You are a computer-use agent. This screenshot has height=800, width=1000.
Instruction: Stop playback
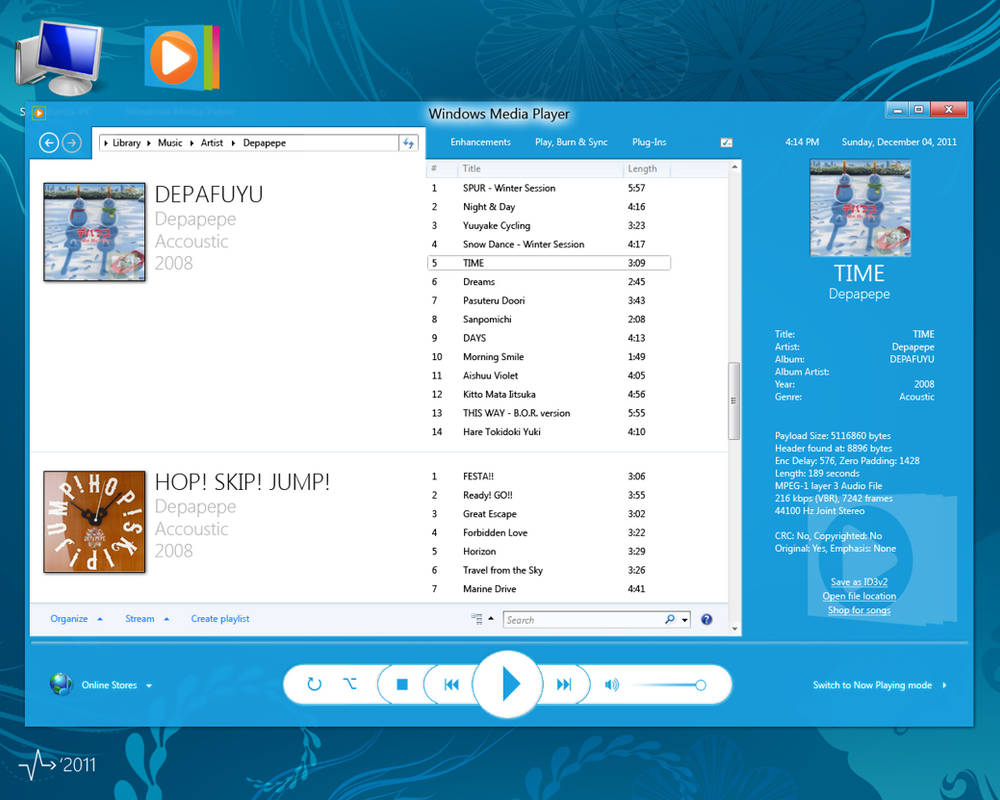pos(402,684)
